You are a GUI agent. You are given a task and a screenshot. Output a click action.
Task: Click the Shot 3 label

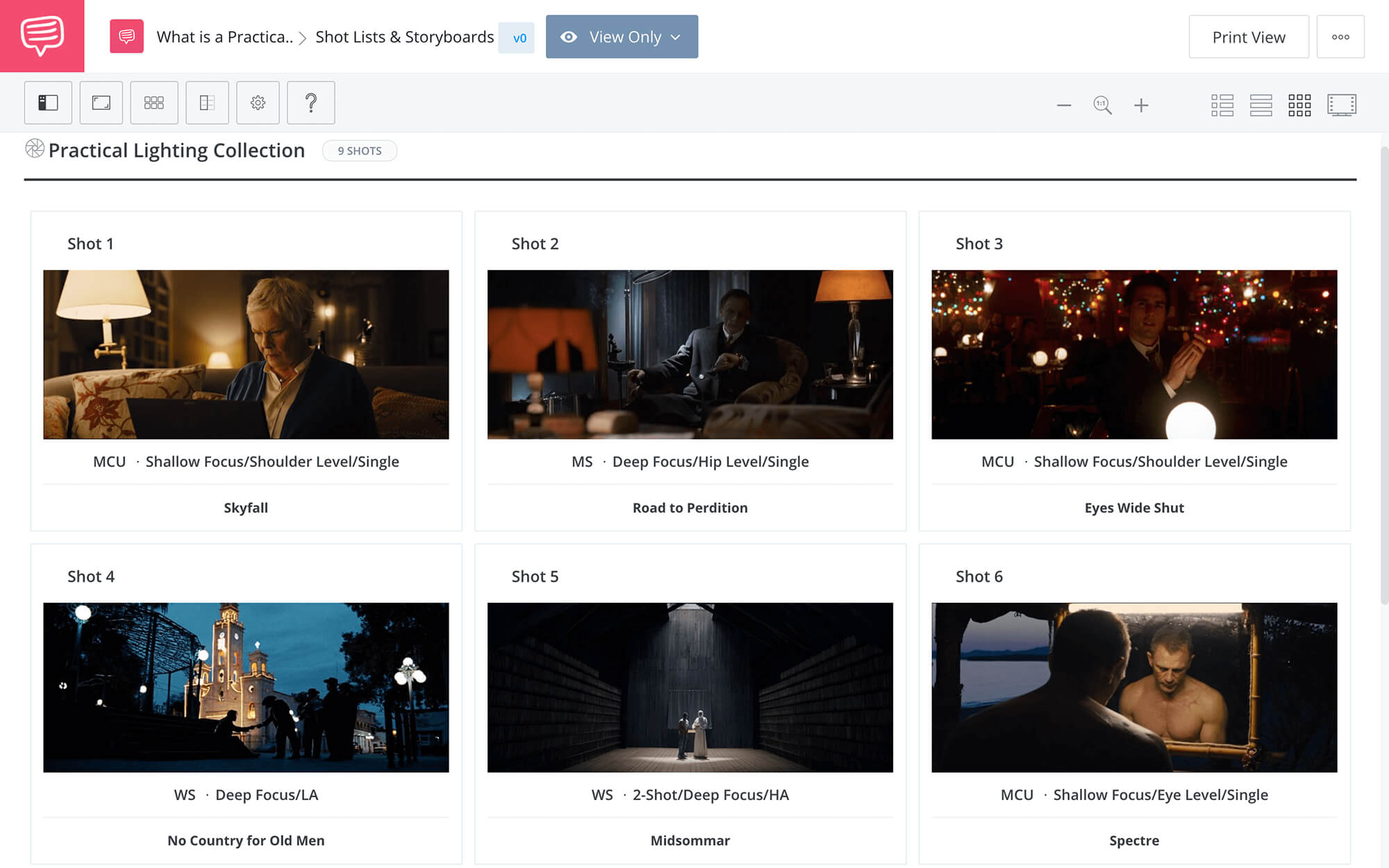point(979,244)
